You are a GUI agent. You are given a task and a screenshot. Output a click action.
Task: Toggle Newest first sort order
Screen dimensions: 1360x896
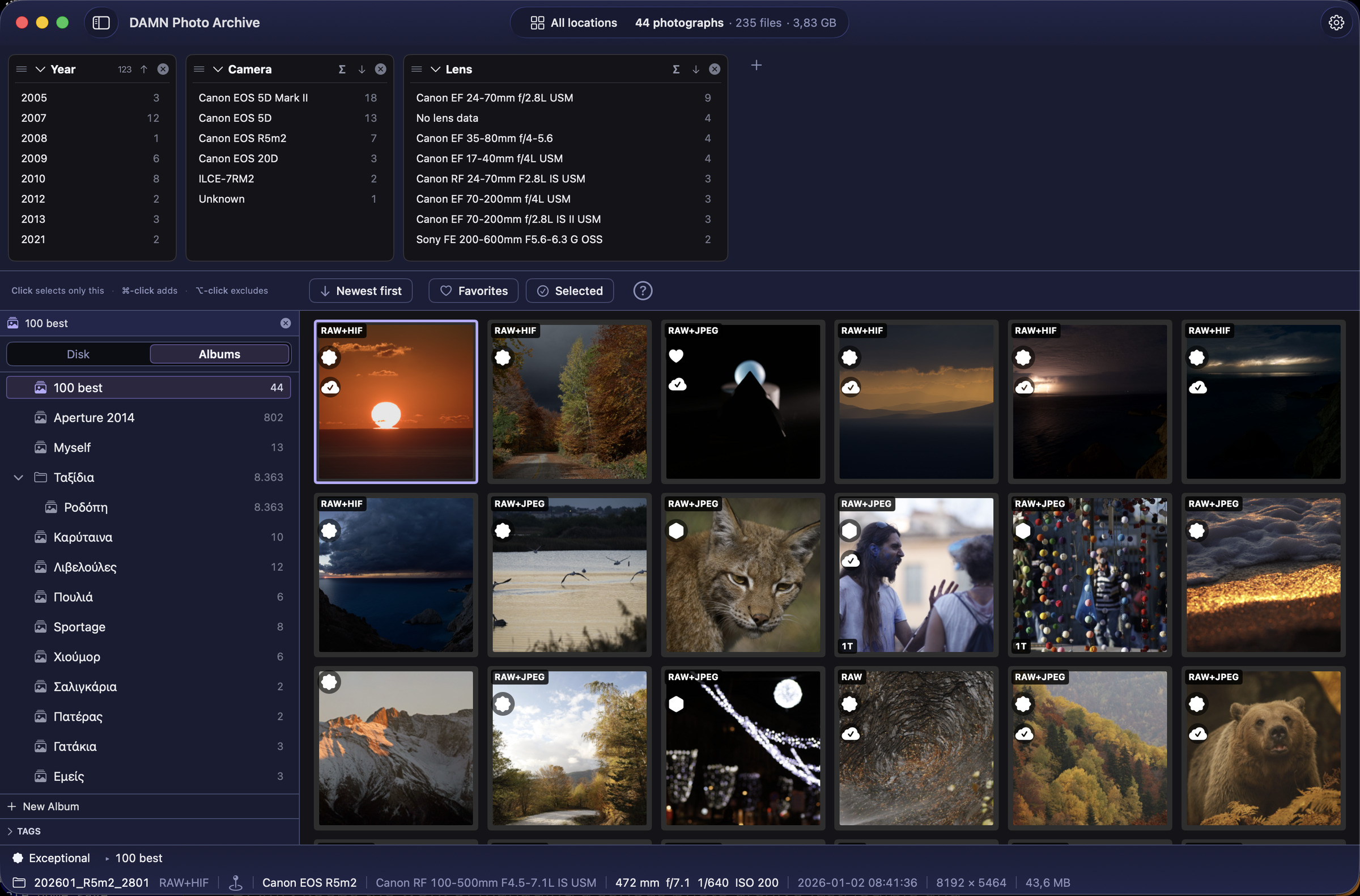pos(360,291)
